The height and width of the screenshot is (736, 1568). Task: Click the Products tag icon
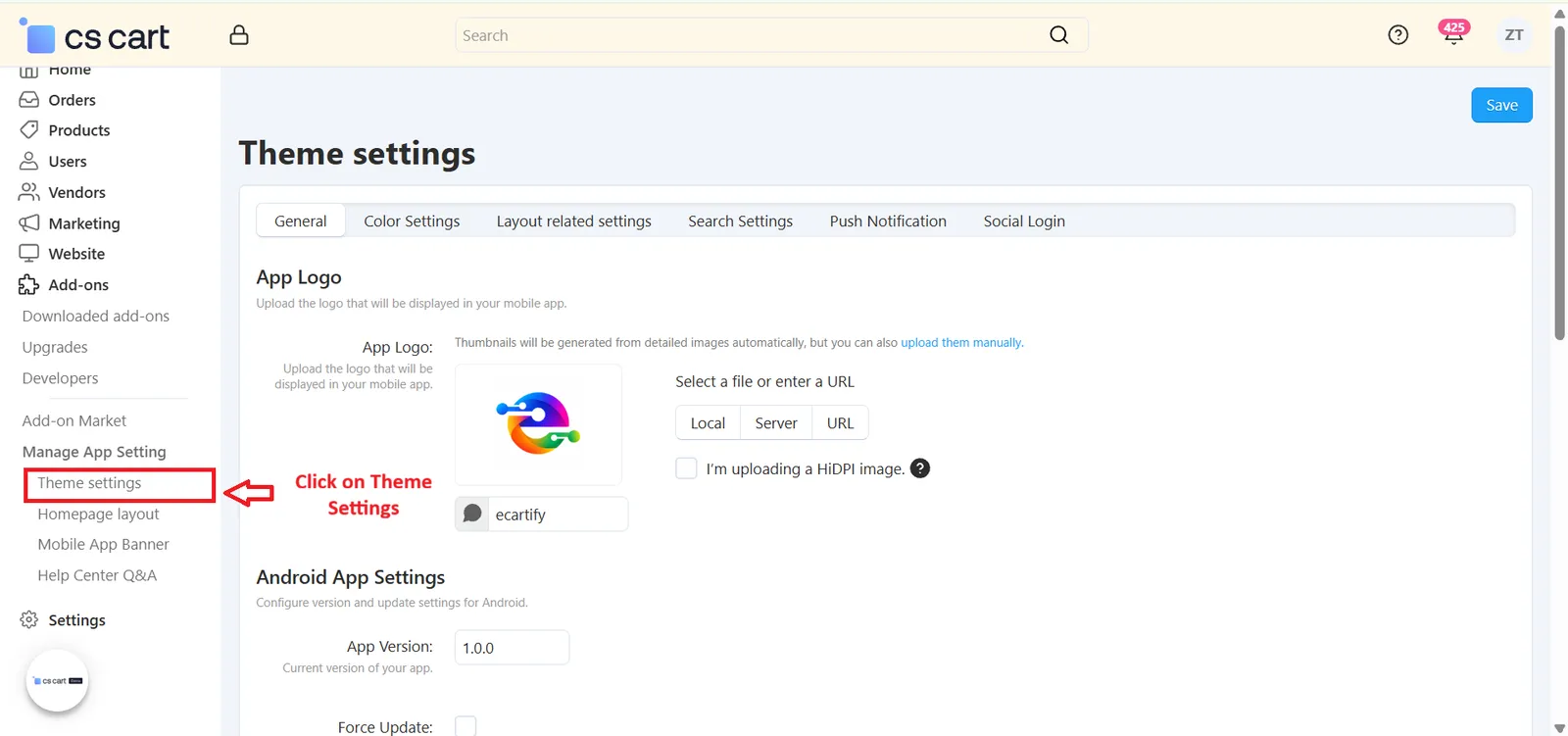29,130
